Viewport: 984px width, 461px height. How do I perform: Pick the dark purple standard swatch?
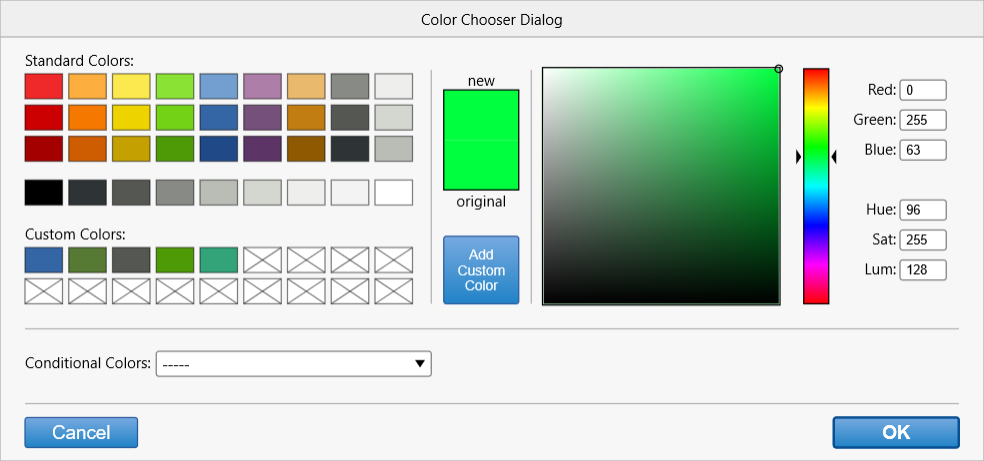coord(262,149)
